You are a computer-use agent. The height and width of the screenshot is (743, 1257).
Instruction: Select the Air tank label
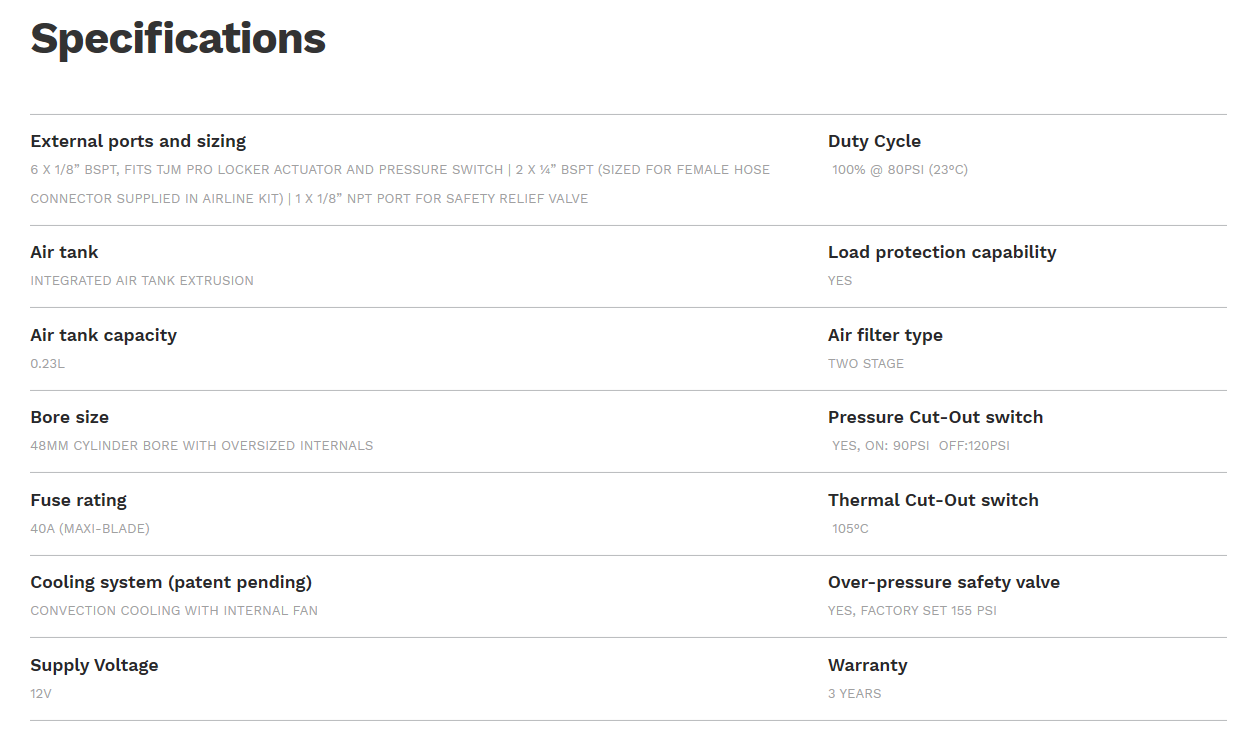tap(64, 252)
